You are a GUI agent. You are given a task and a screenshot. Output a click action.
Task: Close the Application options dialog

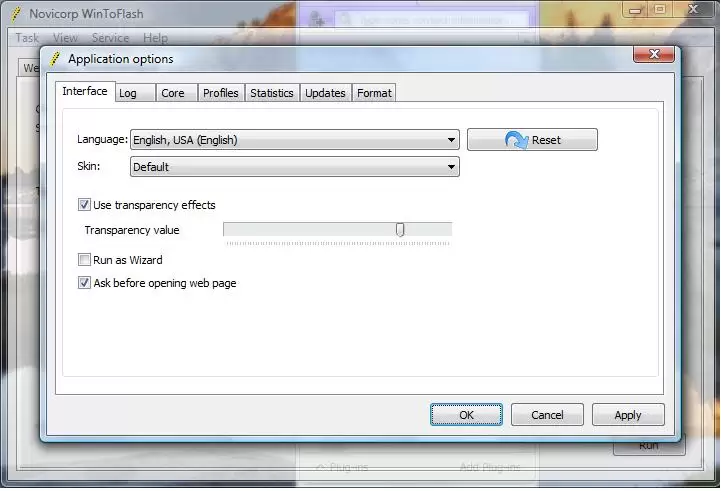pyautogui.click(x=654, y=54)
